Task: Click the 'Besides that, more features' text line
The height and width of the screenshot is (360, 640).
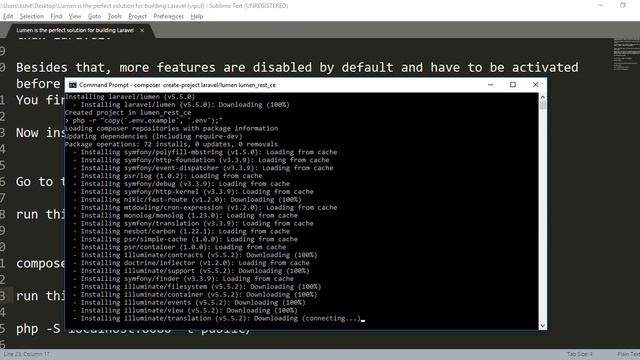Action: tap(297, 67)
